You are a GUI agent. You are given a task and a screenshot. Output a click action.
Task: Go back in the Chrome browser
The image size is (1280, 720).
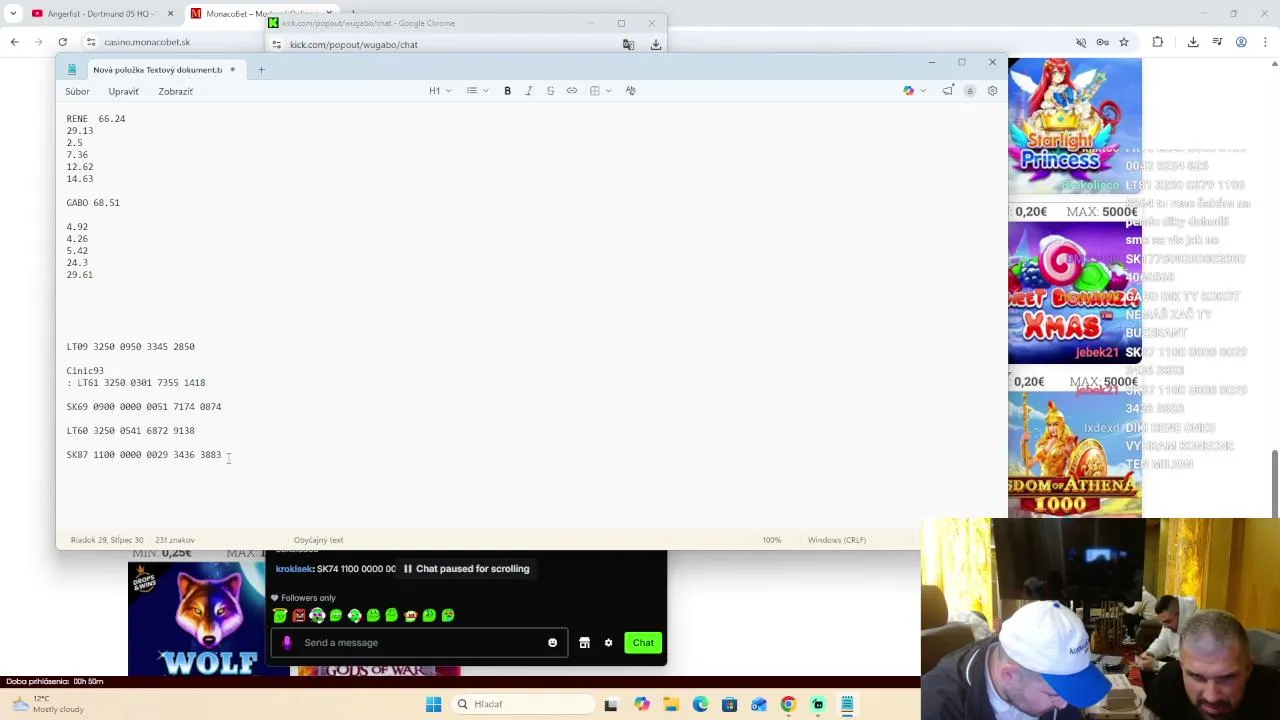click(x=14, y=42)
